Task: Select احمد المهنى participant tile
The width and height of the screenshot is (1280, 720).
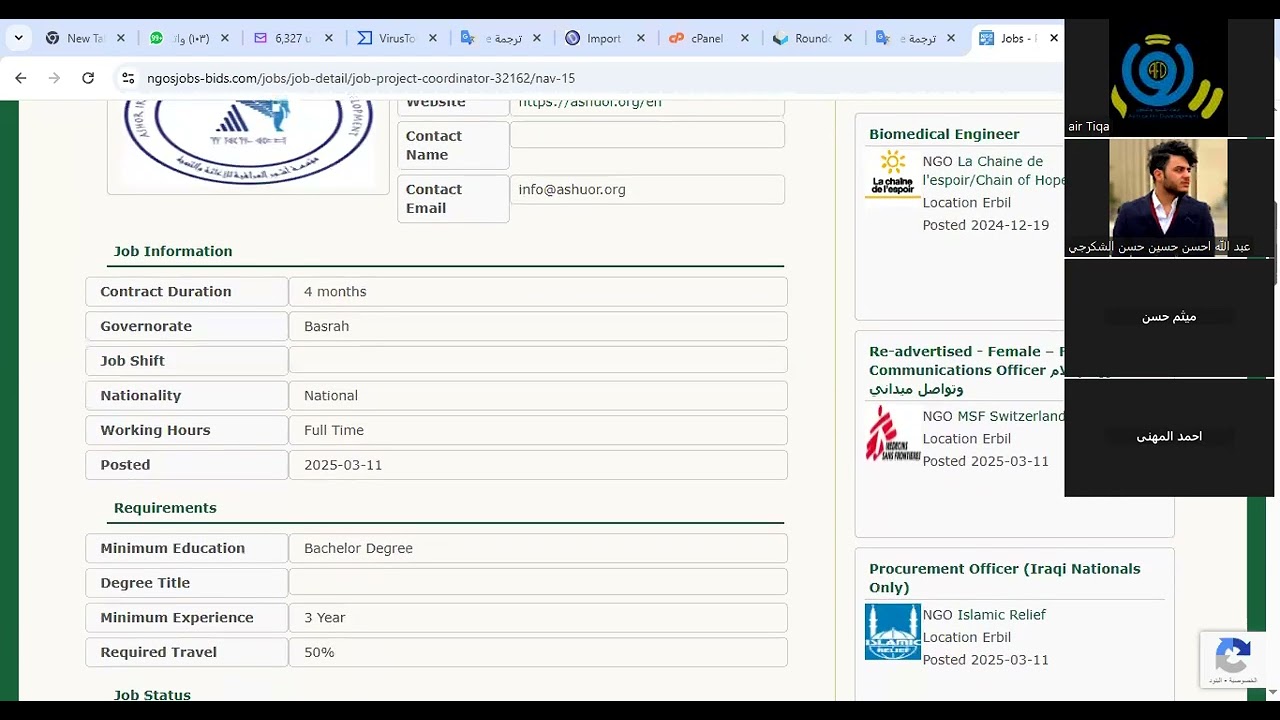Action: click(1169, 437)
